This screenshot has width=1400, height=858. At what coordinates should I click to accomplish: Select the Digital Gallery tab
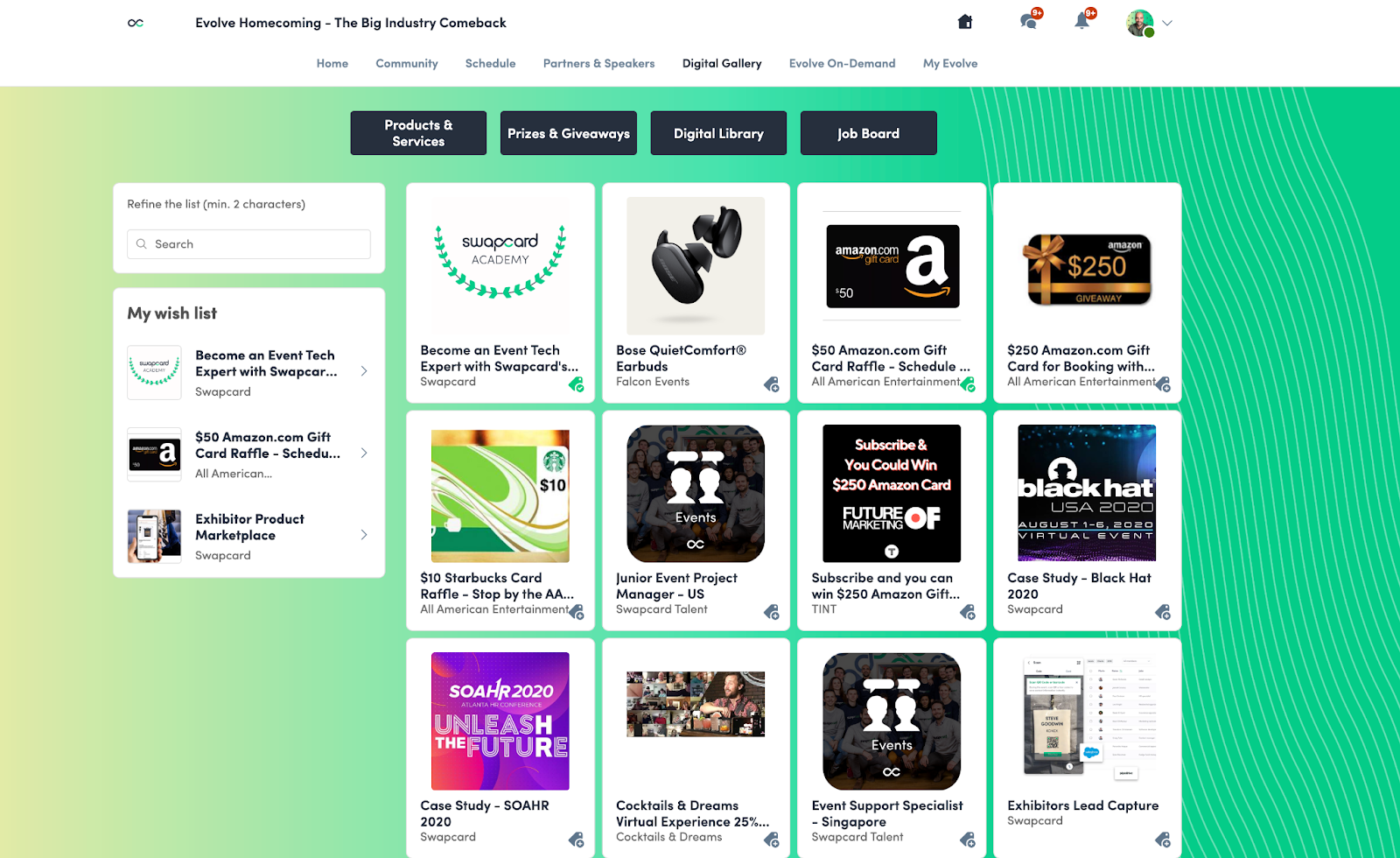pos(722,63)
